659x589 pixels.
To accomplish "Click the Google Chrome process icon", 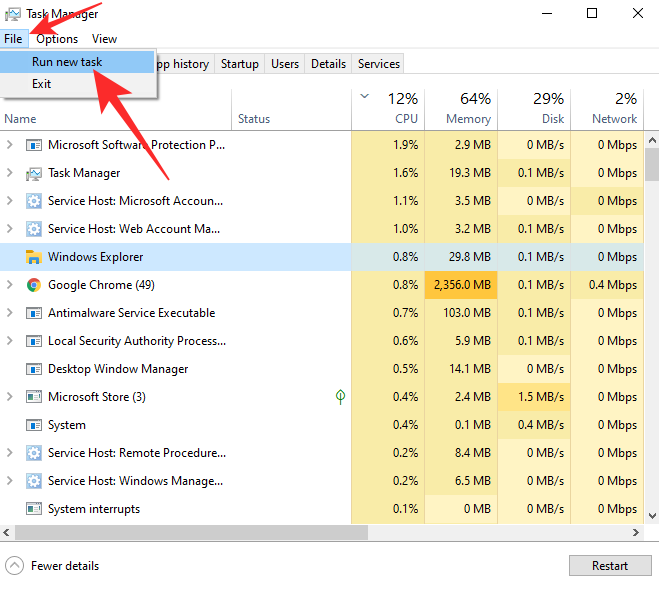I will (33, 285).
